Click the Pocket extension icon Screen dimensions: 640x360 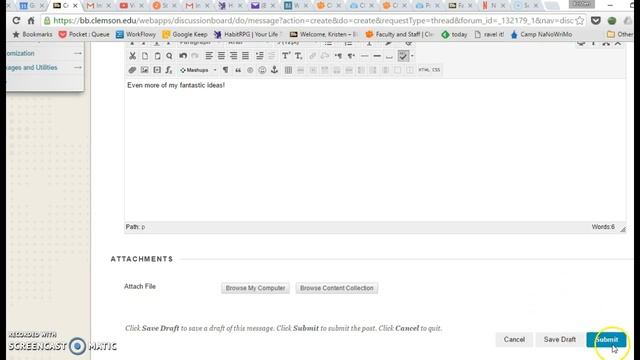(x=596, y=20)
